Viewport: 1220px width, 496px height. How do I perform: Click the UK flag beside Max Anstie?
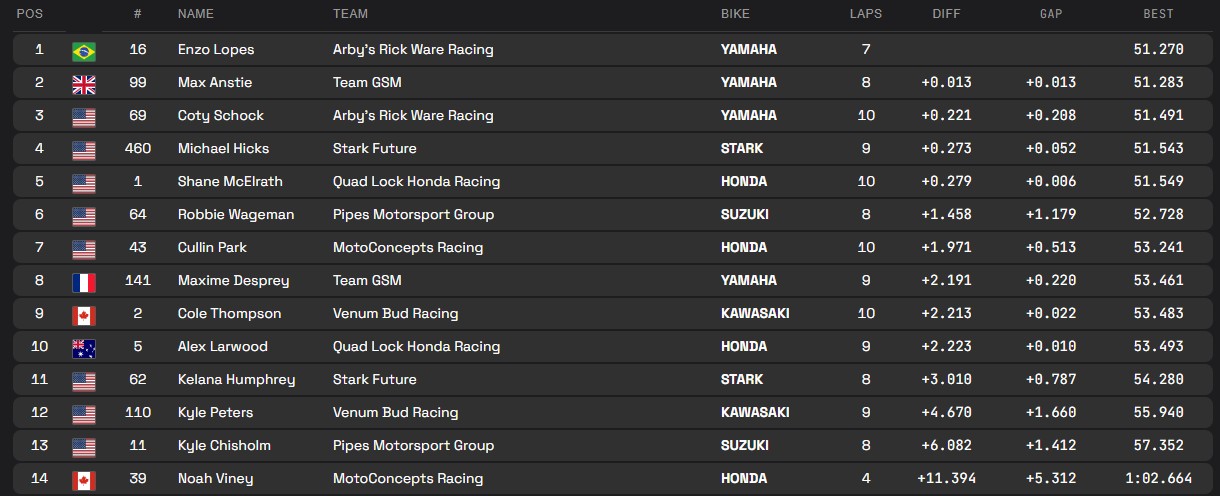pos(84,83)
